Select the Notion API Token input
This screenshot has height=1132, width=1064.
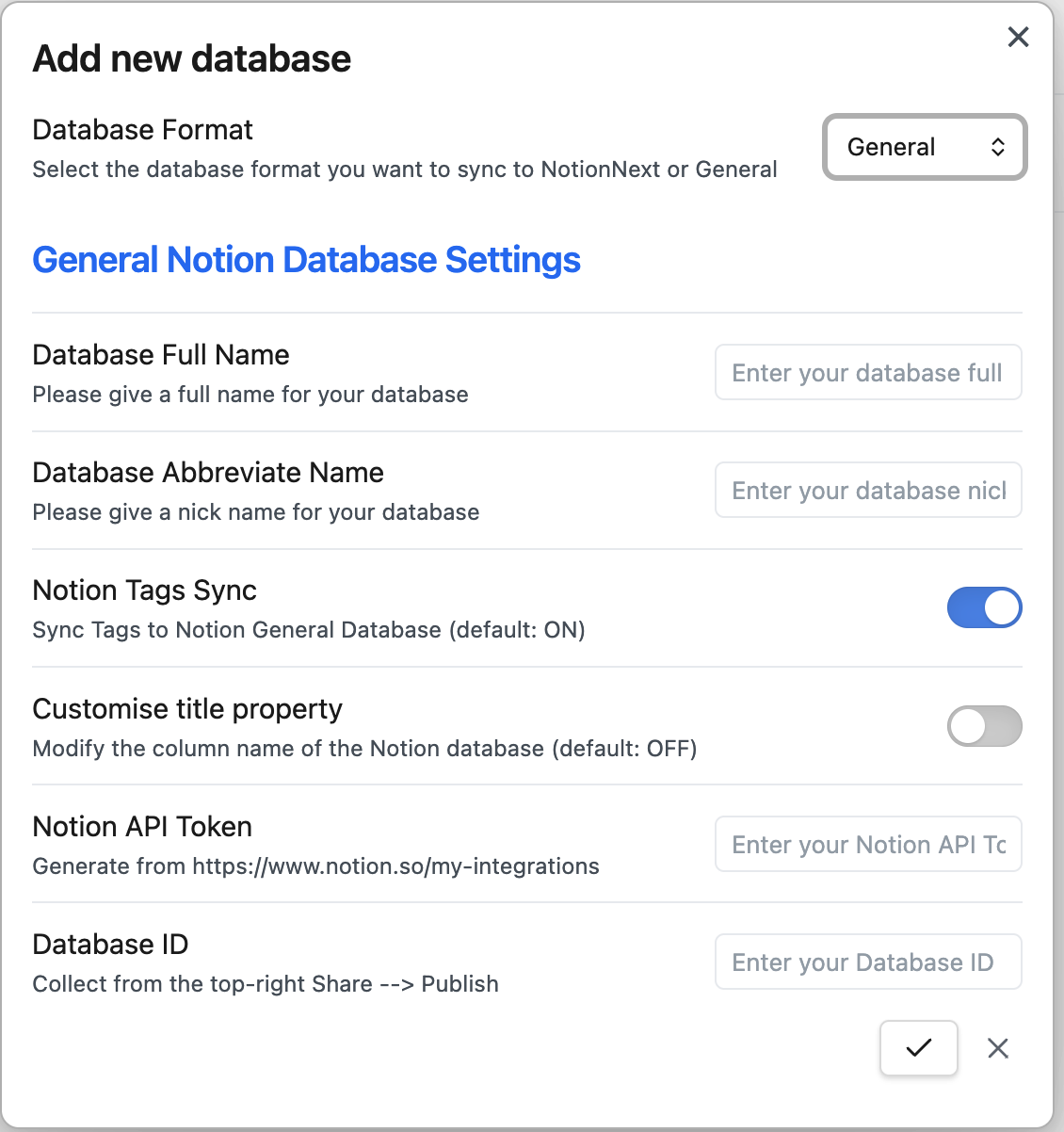tap(867, 845)
